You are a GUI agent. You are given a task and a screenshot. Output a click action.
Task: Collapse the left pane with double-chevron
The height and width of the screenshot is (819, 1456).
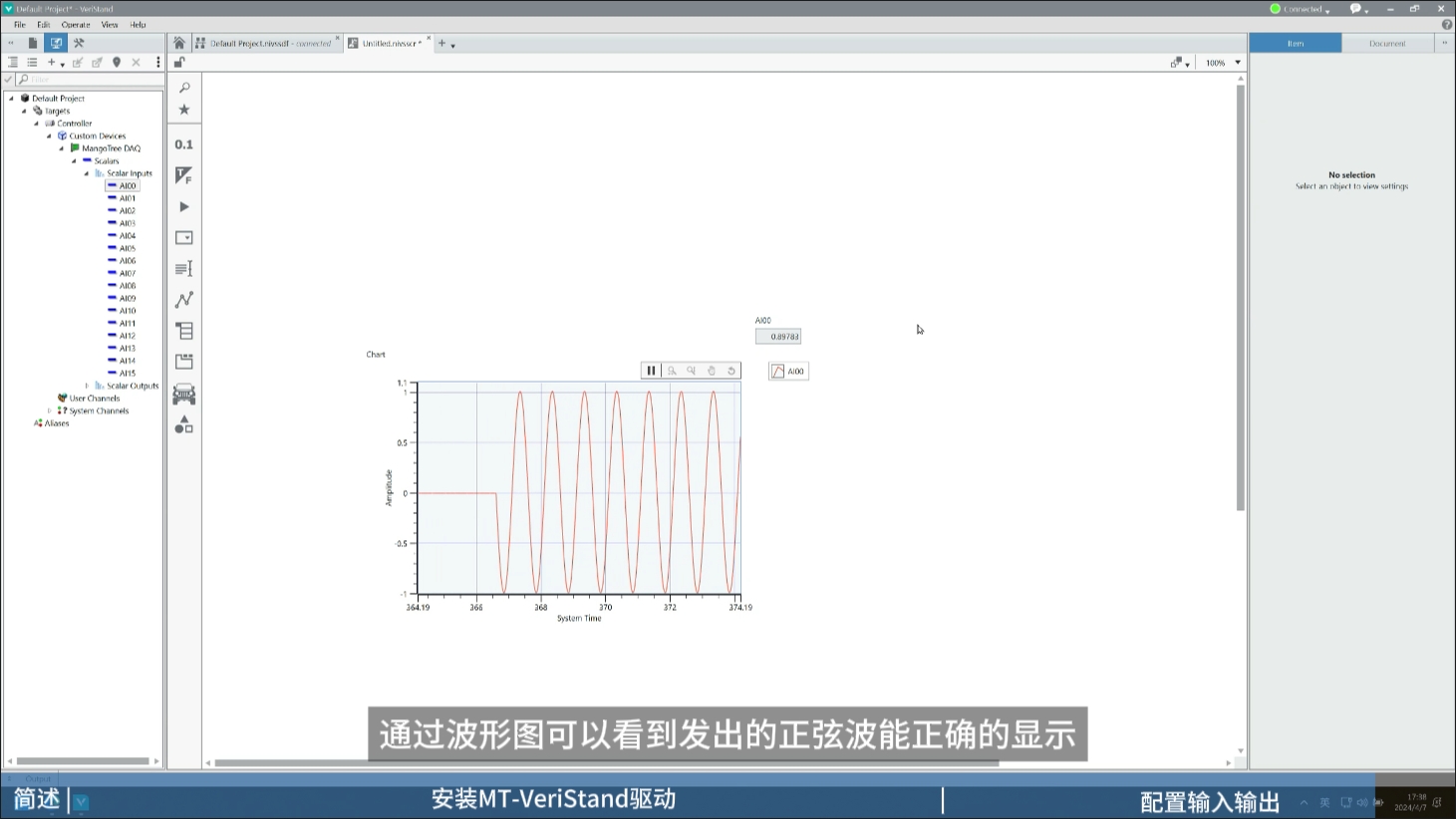point(11,43)
